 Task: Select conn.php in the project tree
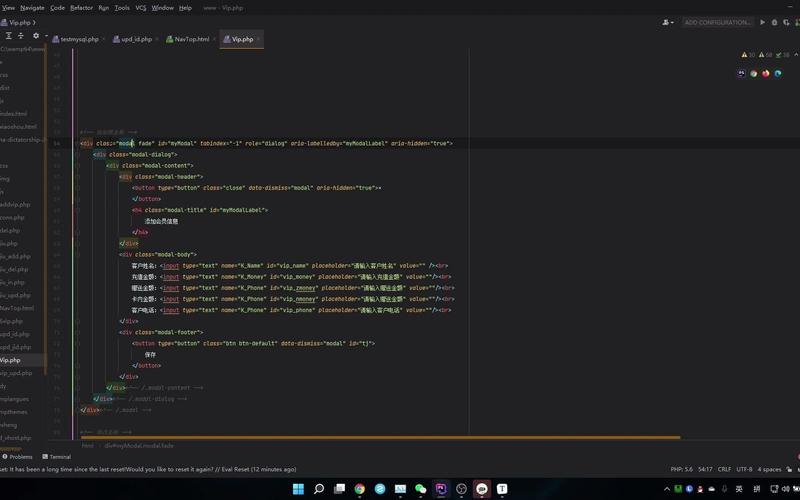coord(13,217)
